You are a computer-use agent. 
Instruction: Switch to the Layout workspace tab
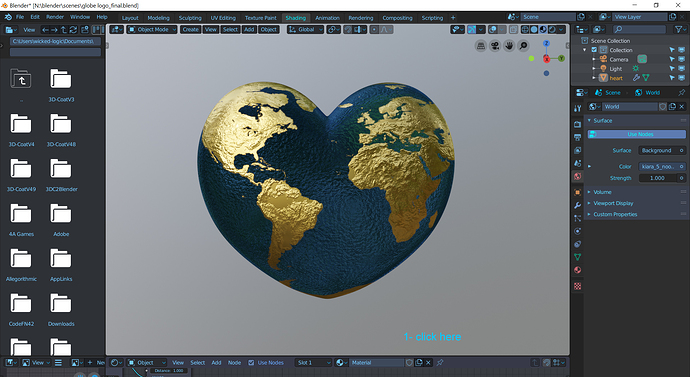(130, 18)
